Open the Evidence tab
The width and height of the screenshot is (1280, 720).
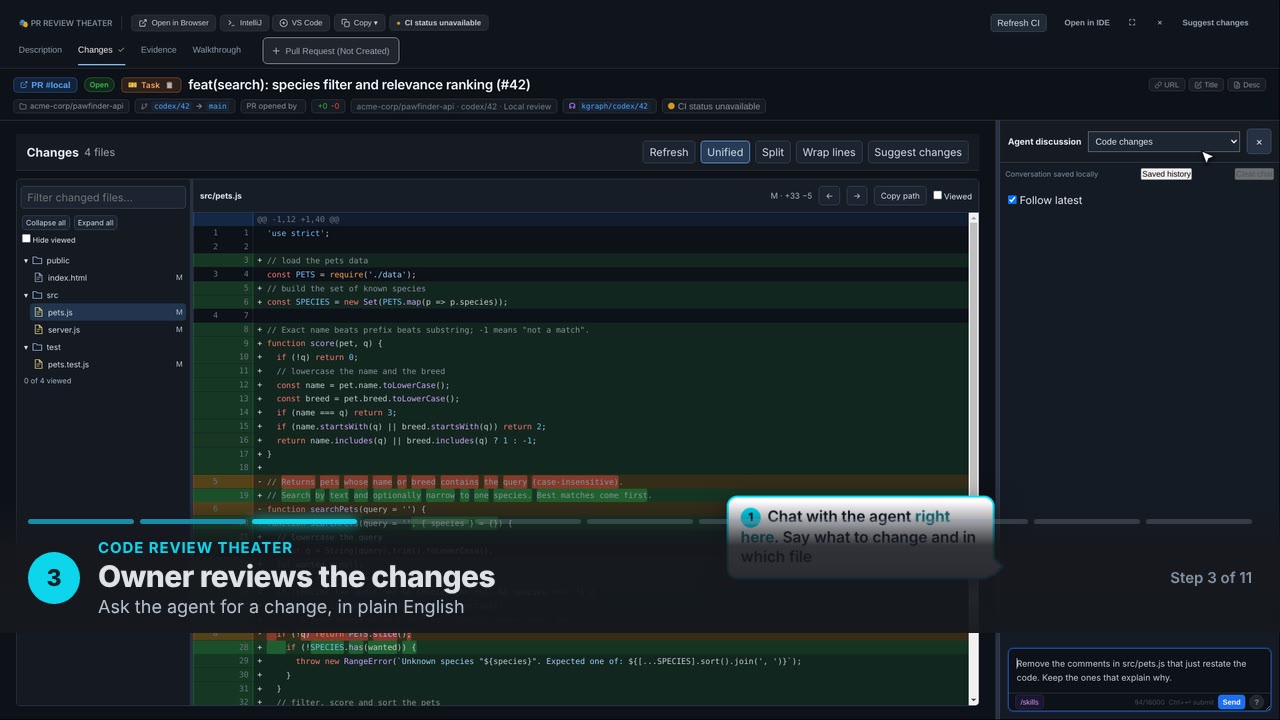pos(158,50)
